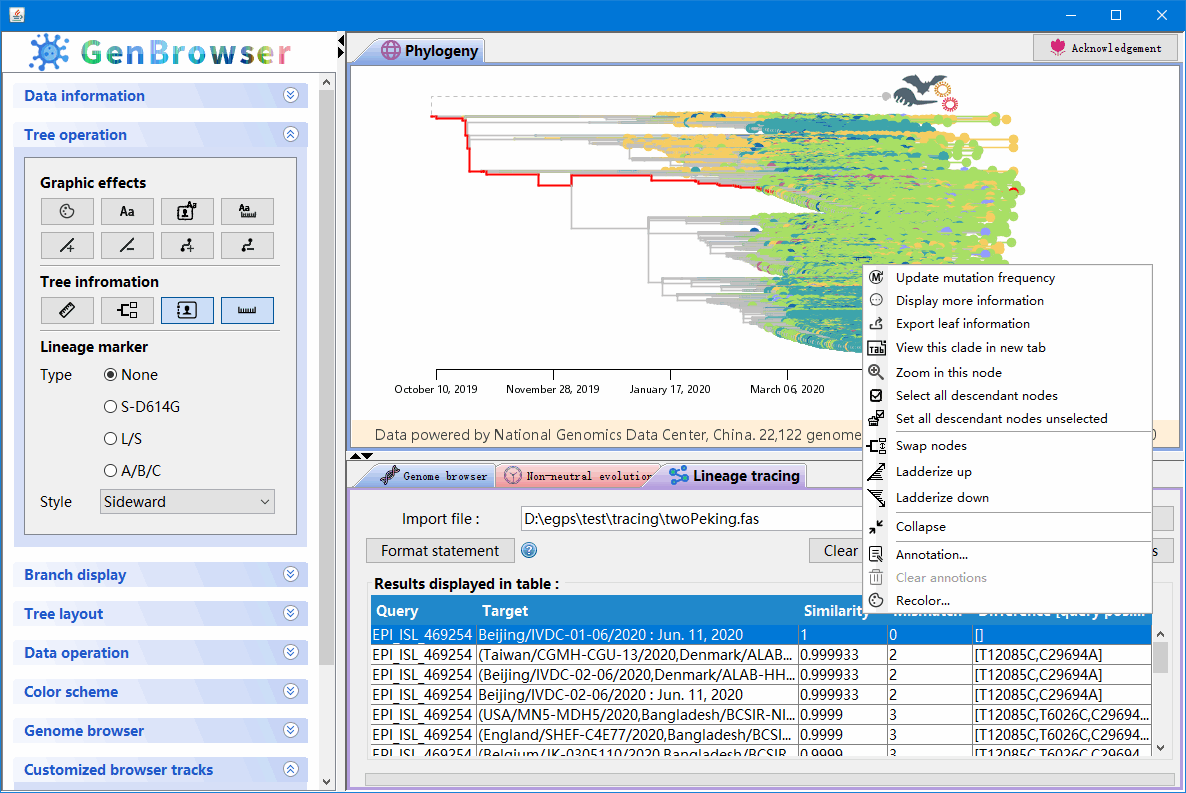Image resolution: width=1186 pixels, height=793 pixels.
Task: Click the font settings Aa icon
Action: [x=127, y=211]
